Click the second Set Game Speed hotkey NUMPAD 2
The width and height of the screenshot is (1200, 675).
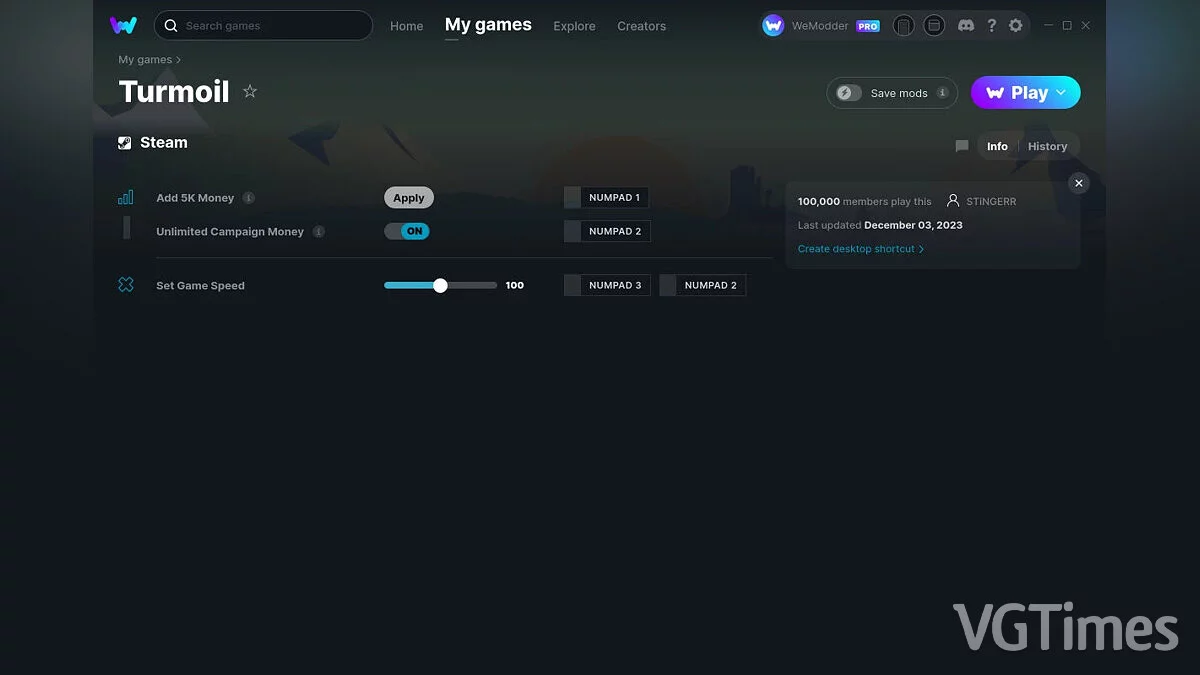coord(702,285)
